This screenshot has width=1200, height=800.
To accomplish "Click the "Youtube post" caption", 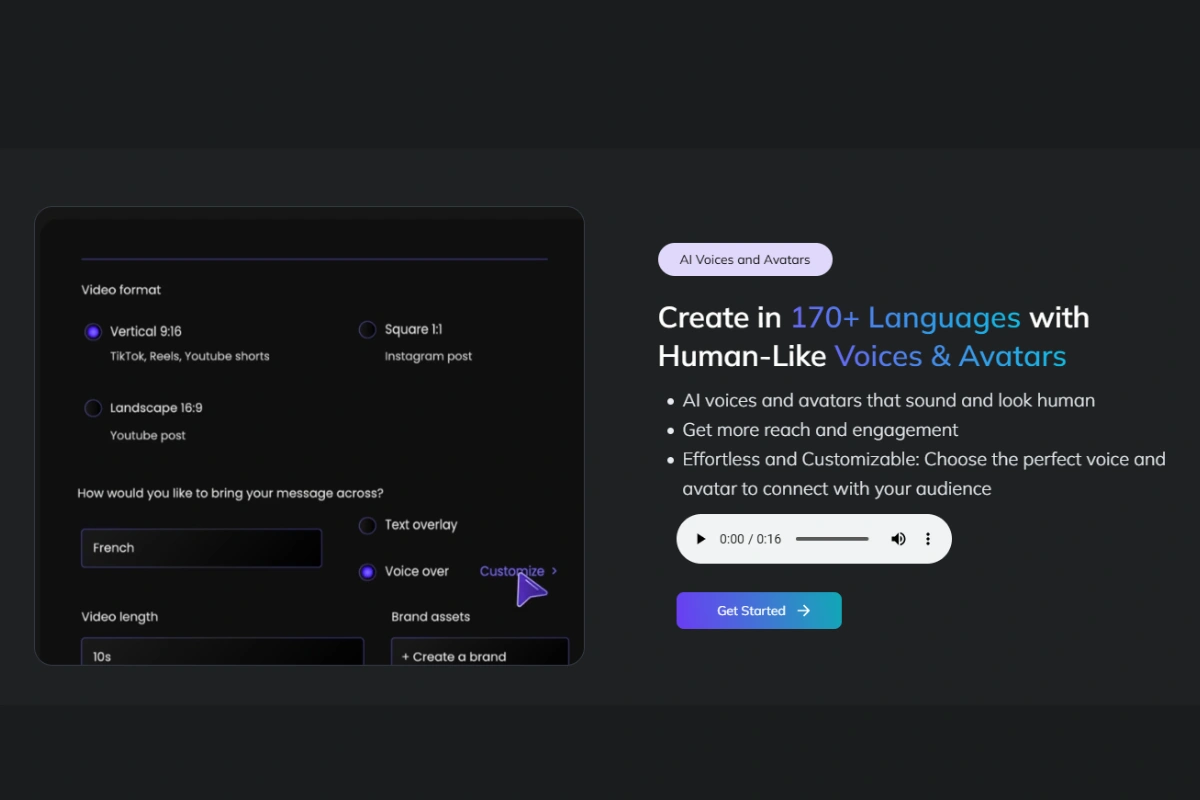I will coord(148,436).
